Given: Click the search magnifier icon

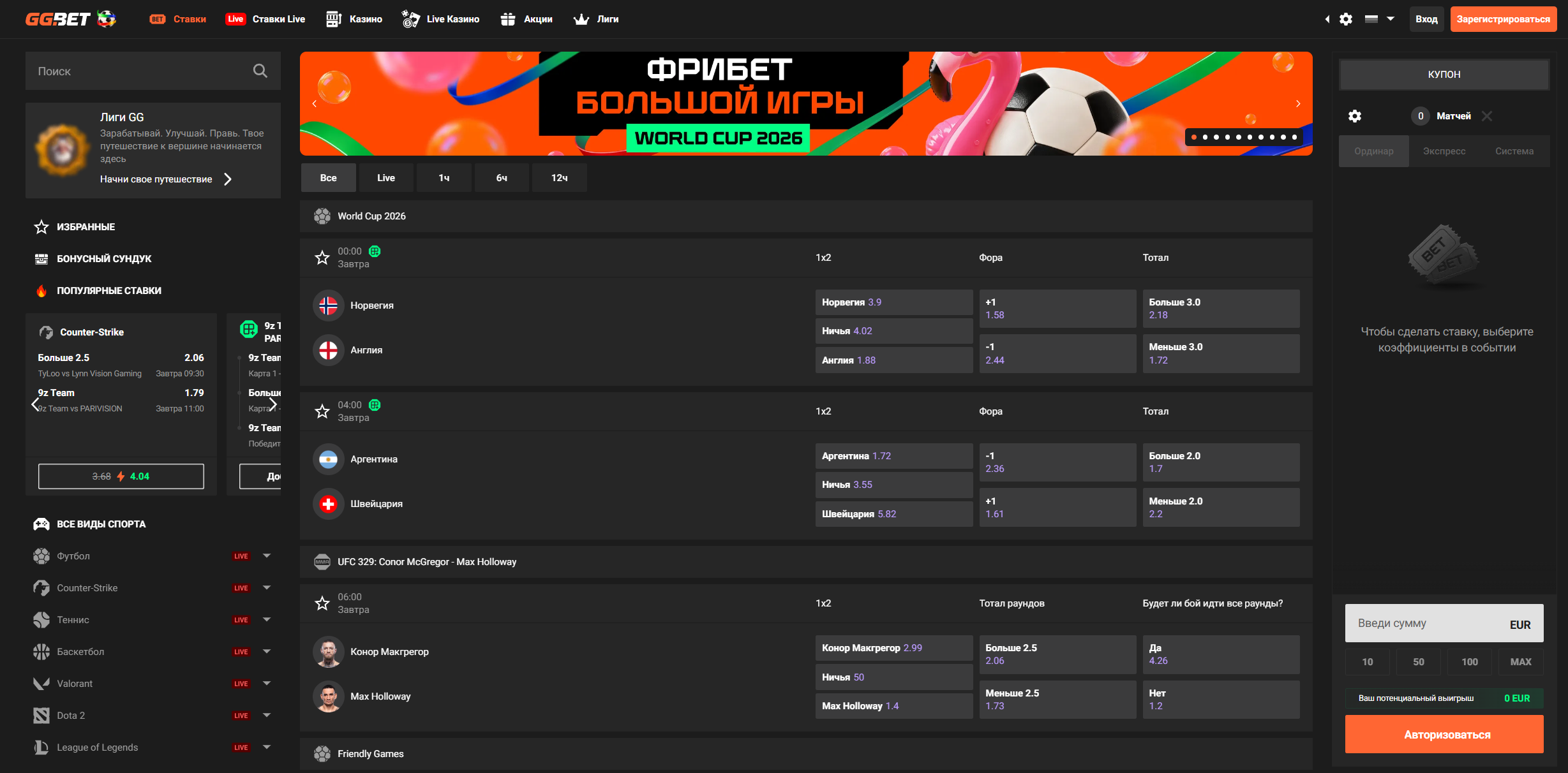Looking at the screenshot, I should click(x=260, y=71).
